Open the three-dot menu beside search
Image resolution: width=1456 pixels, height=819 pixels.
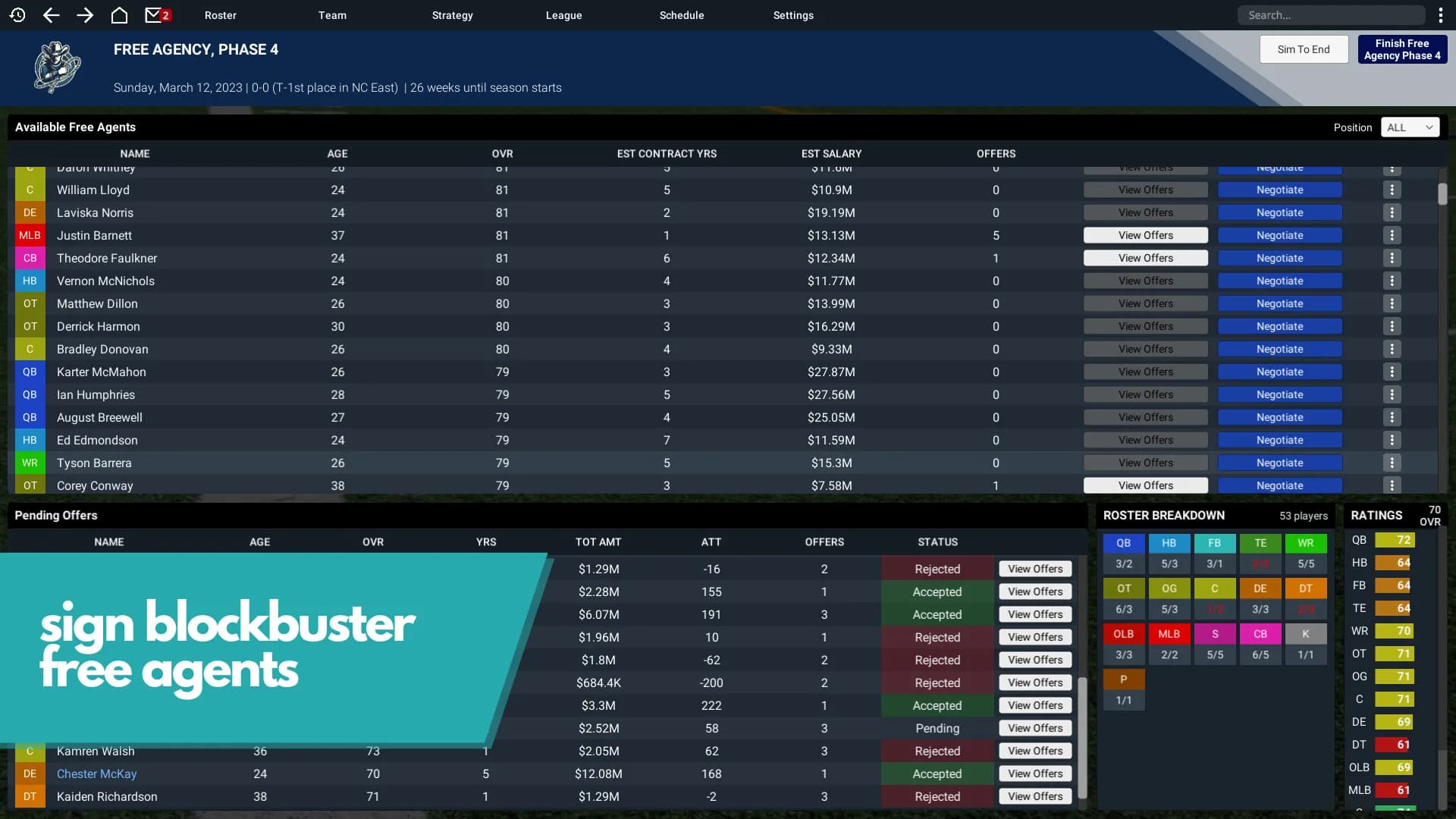tap(1440, 15)
